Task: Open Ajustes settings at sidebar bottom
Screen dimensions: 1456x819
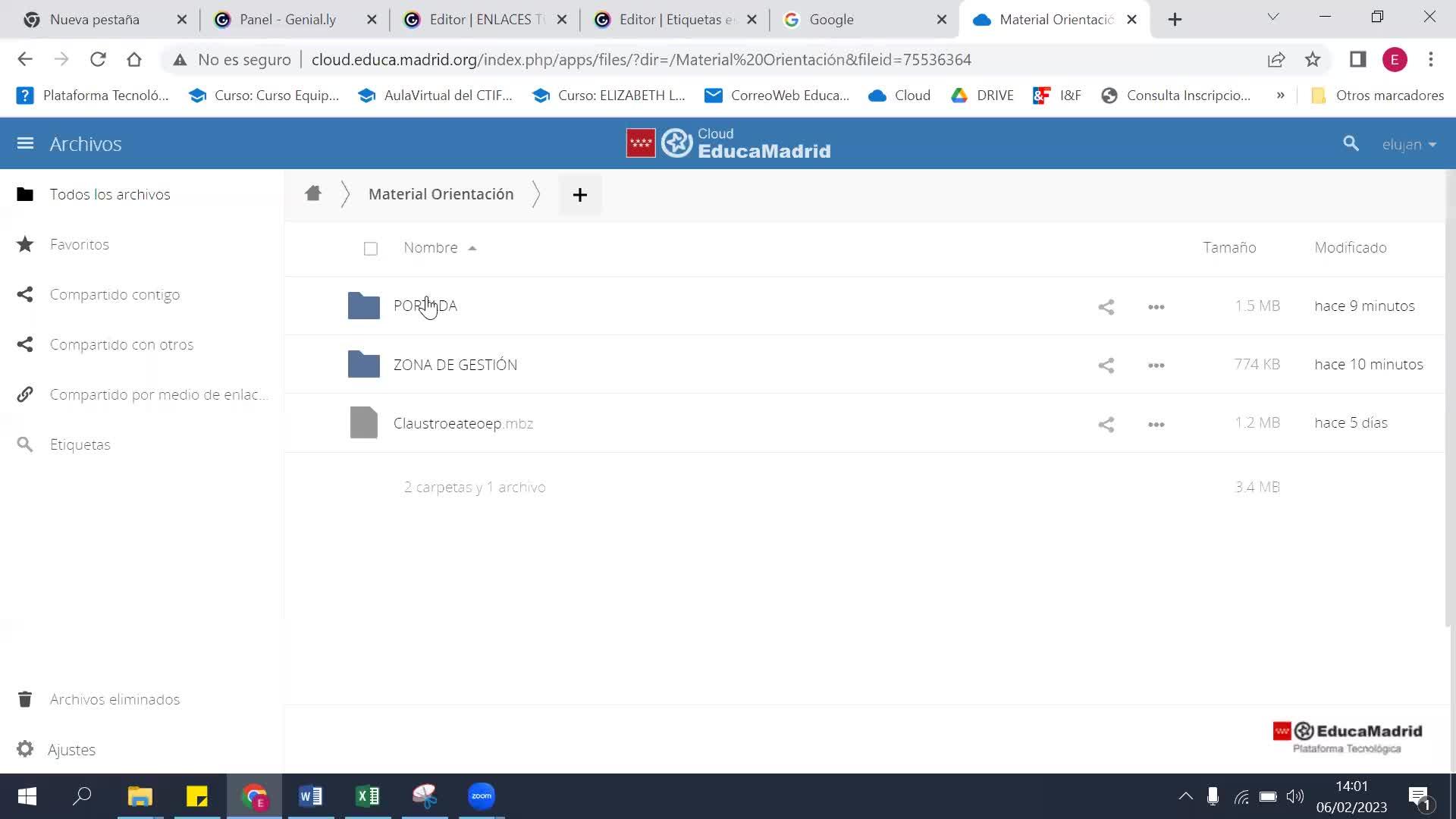Action: coord(71,749)
